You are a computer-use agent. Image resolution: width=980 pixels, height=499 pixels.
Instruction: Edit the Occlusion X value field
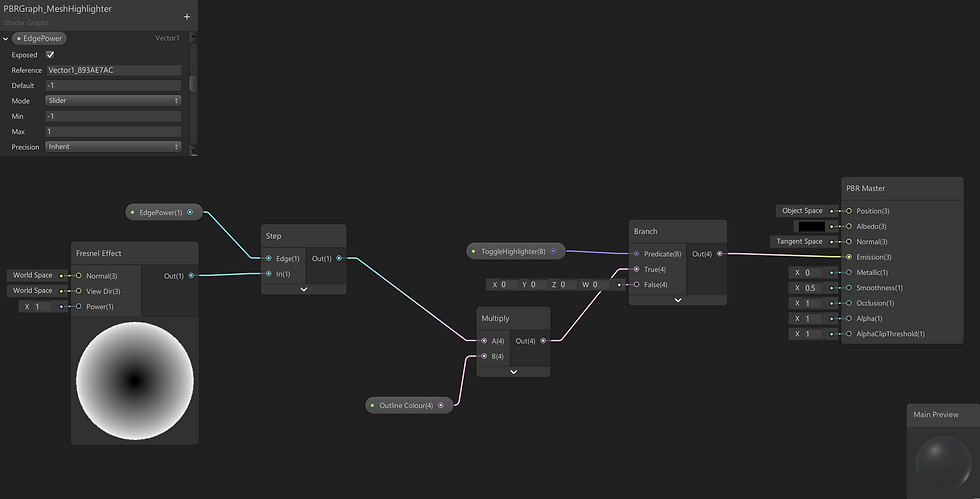[812, 303]
